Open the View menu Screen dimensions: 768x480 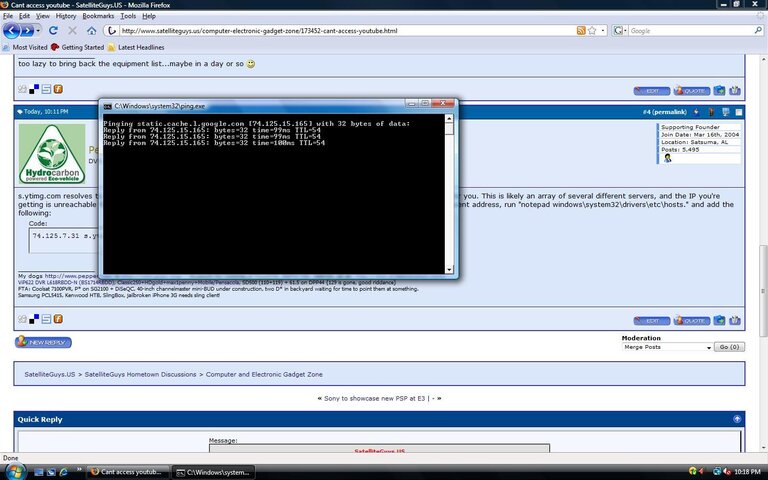(x=43, y=16)
